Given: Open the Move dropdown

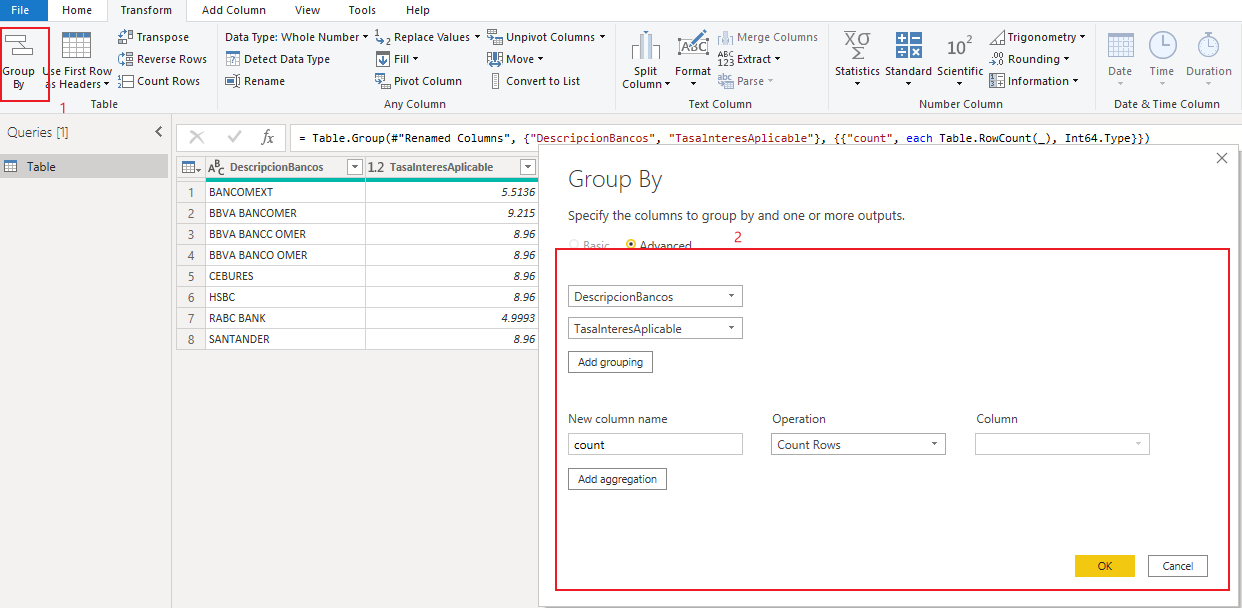Looking at the screenshot, I should [x=516, y=59].
